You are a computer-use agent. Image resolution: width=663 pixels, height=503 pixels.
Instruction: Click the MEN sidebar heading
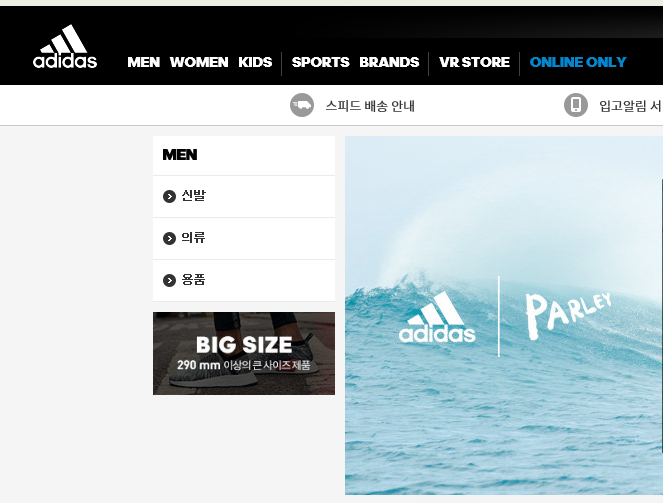[180, 155]
